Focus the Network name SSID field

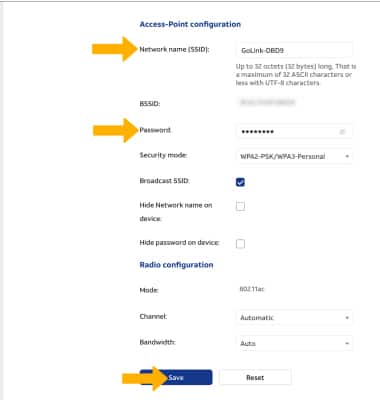(294, 50)
